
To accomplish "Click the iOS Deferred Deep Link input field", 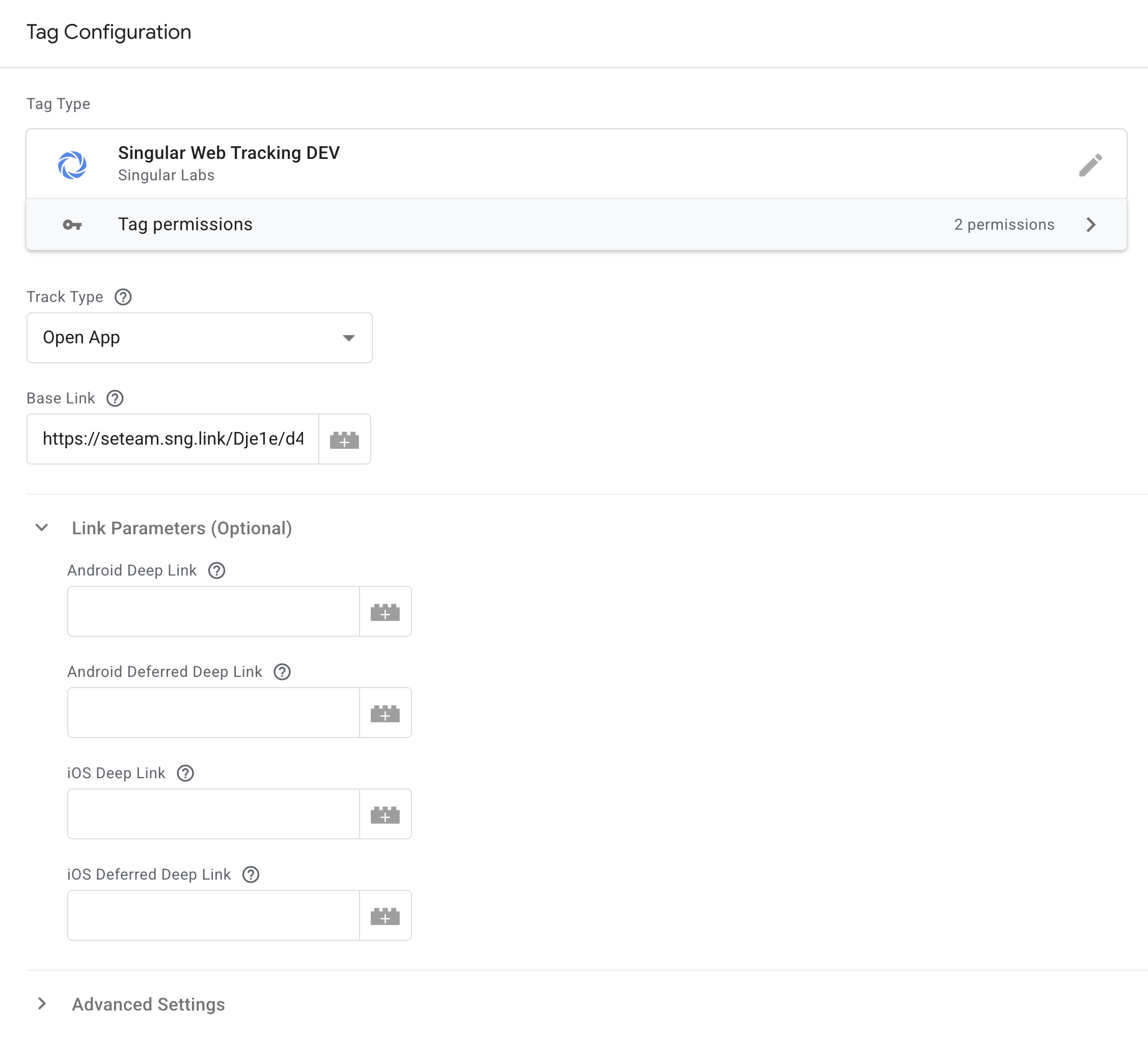I will (x=213, y=915).
